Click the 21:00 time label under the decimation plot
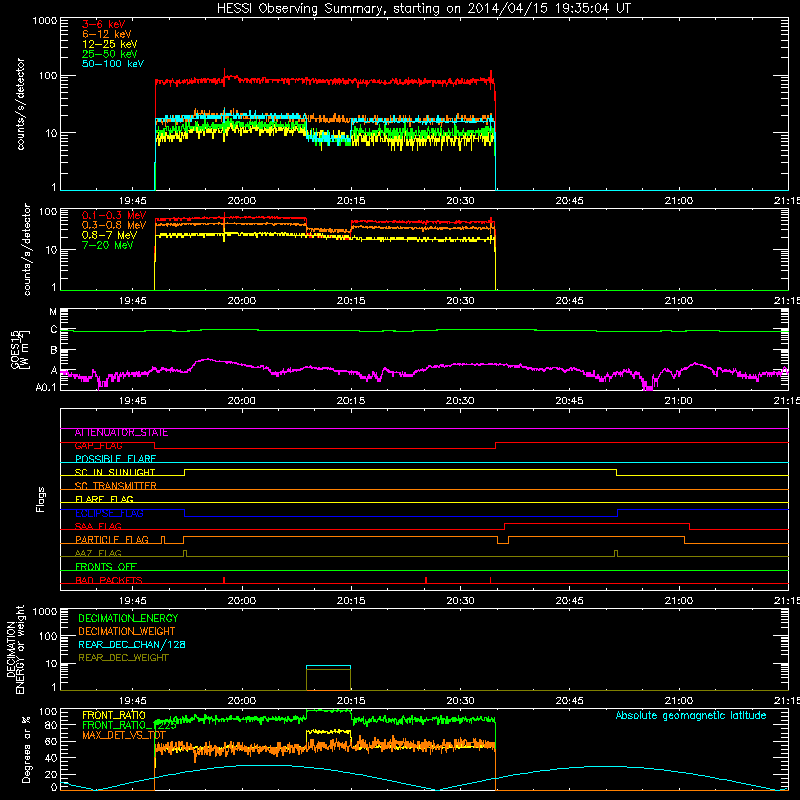Image resolution: width=800 pixels, height=800 pixels. (x=679, y=701)
